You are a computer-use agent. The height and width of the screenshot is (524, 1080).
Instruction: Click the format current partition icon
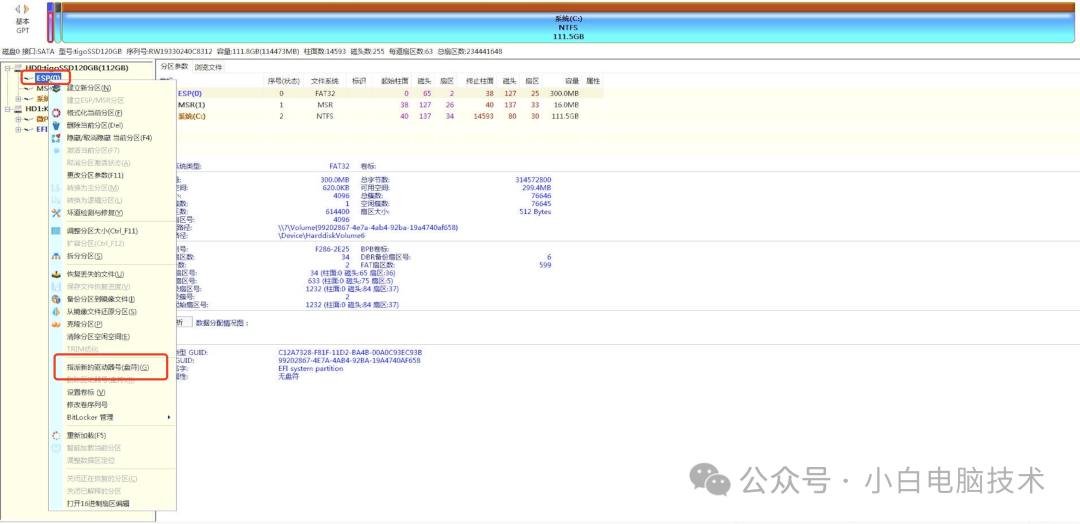(56, 113)
